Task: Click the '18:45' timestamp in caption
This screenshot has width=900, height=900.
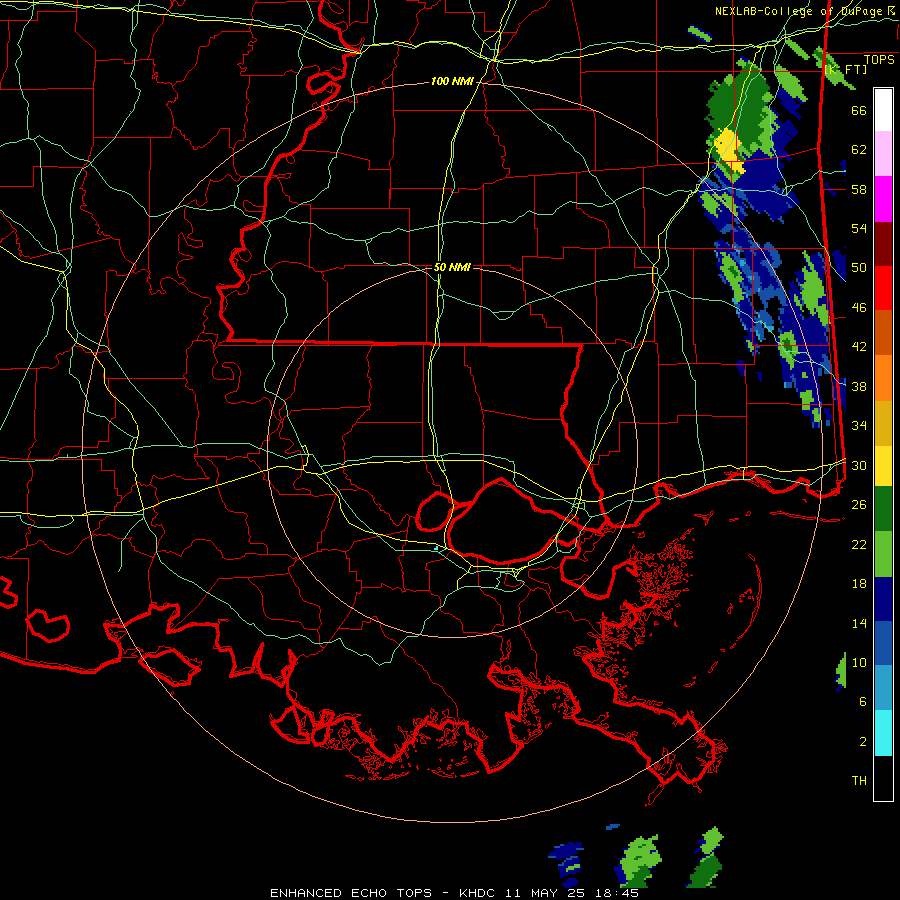Action: [x=615, y=893]
